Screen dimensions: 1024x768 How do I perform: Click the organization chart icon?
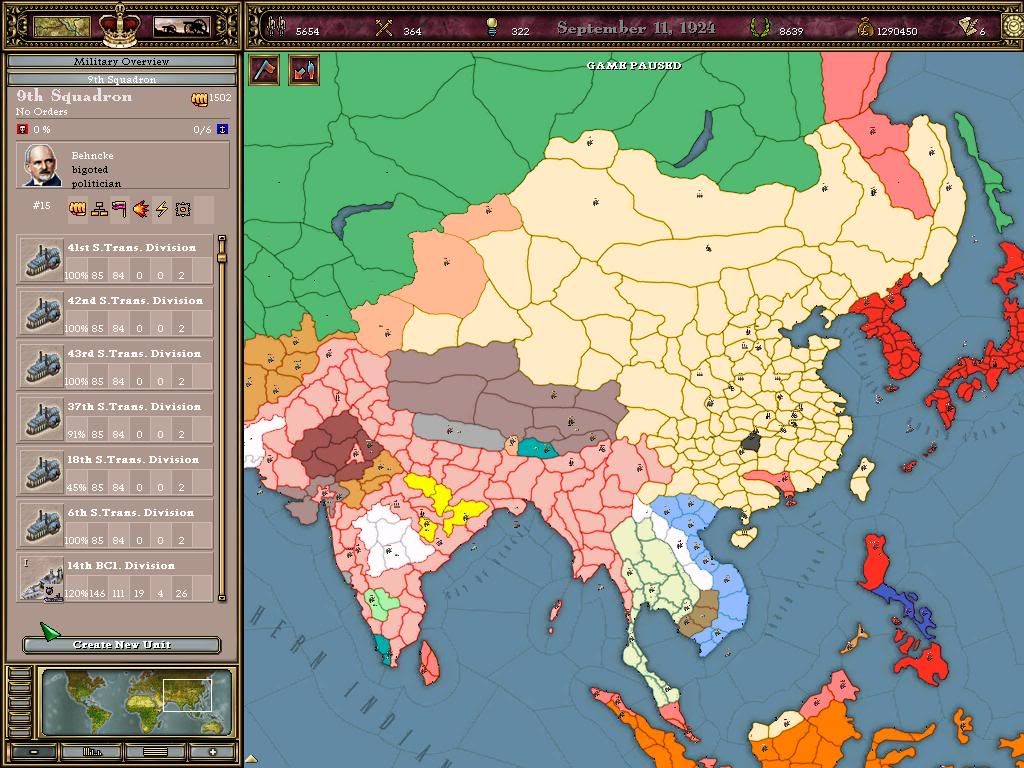pos(99,209)
